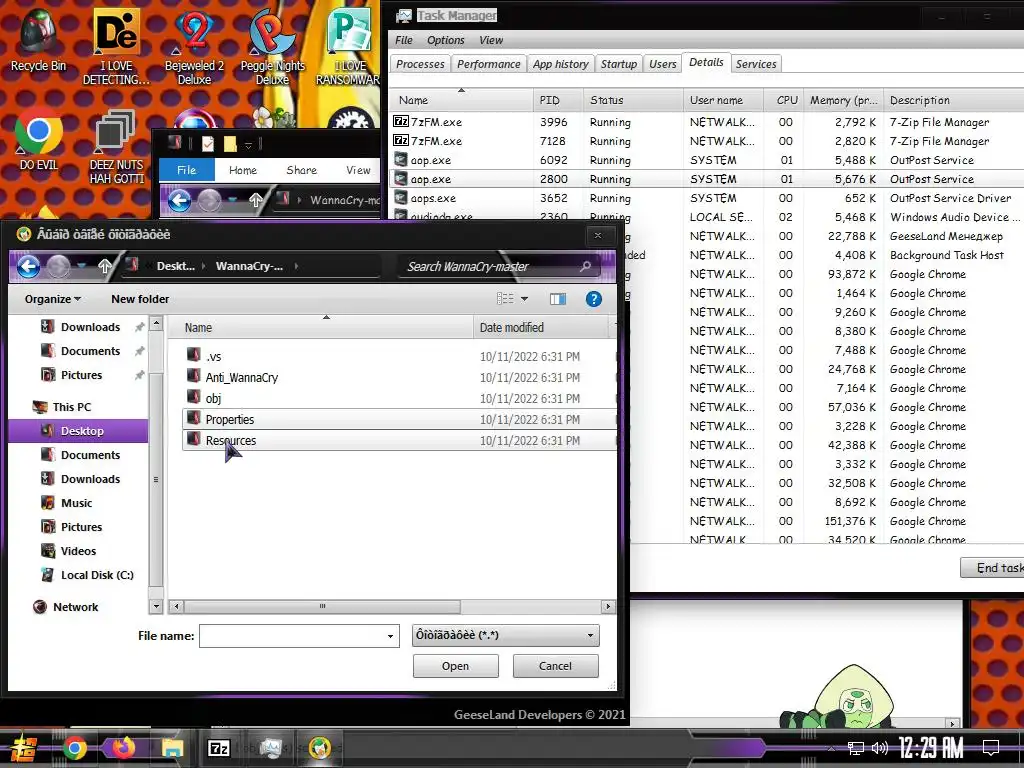Click the Open button
Viewport: 1024px width, 768px height.
[x=455, y=665]
